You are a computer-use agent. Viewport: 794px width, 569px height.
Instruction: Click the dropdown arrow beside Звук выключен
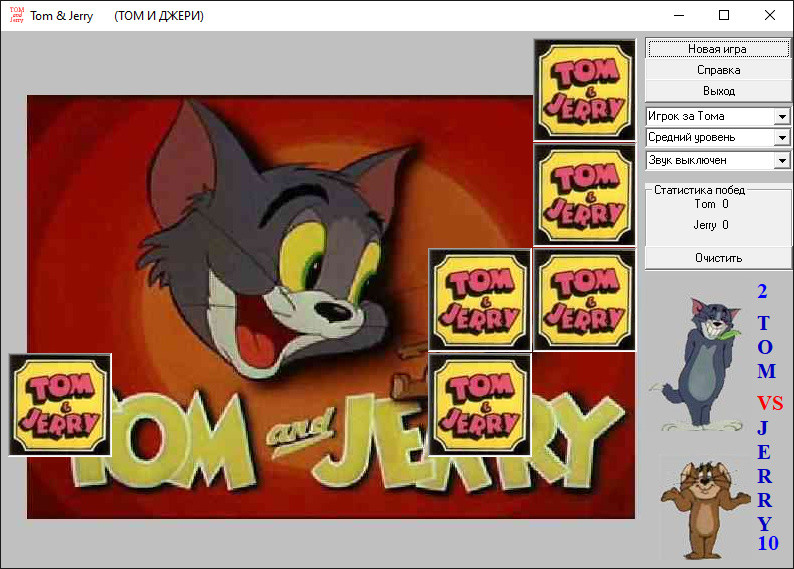coord(782,161)
